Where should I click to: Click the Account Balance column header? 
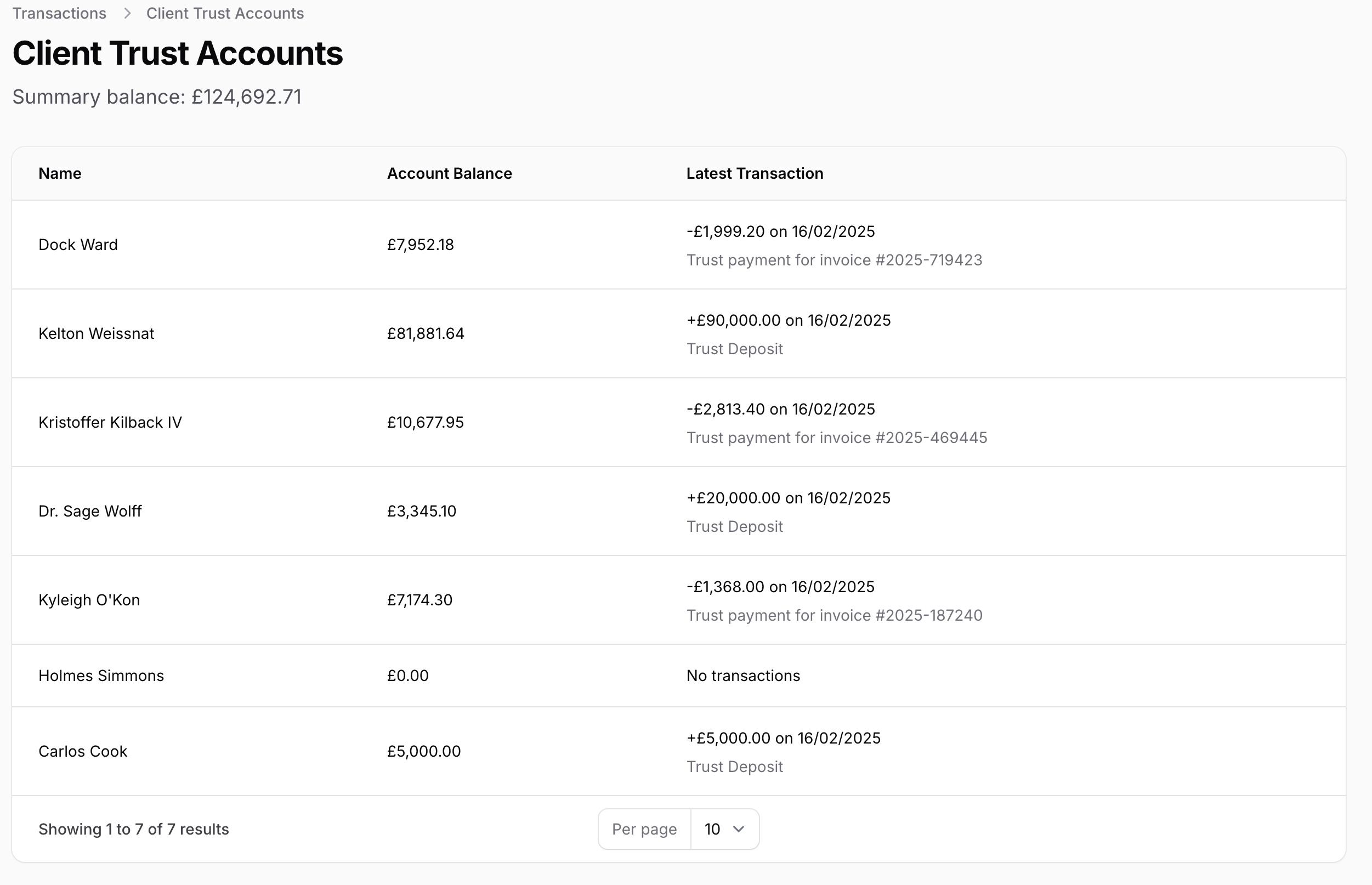pyautogui.click(x=449, y=174)
